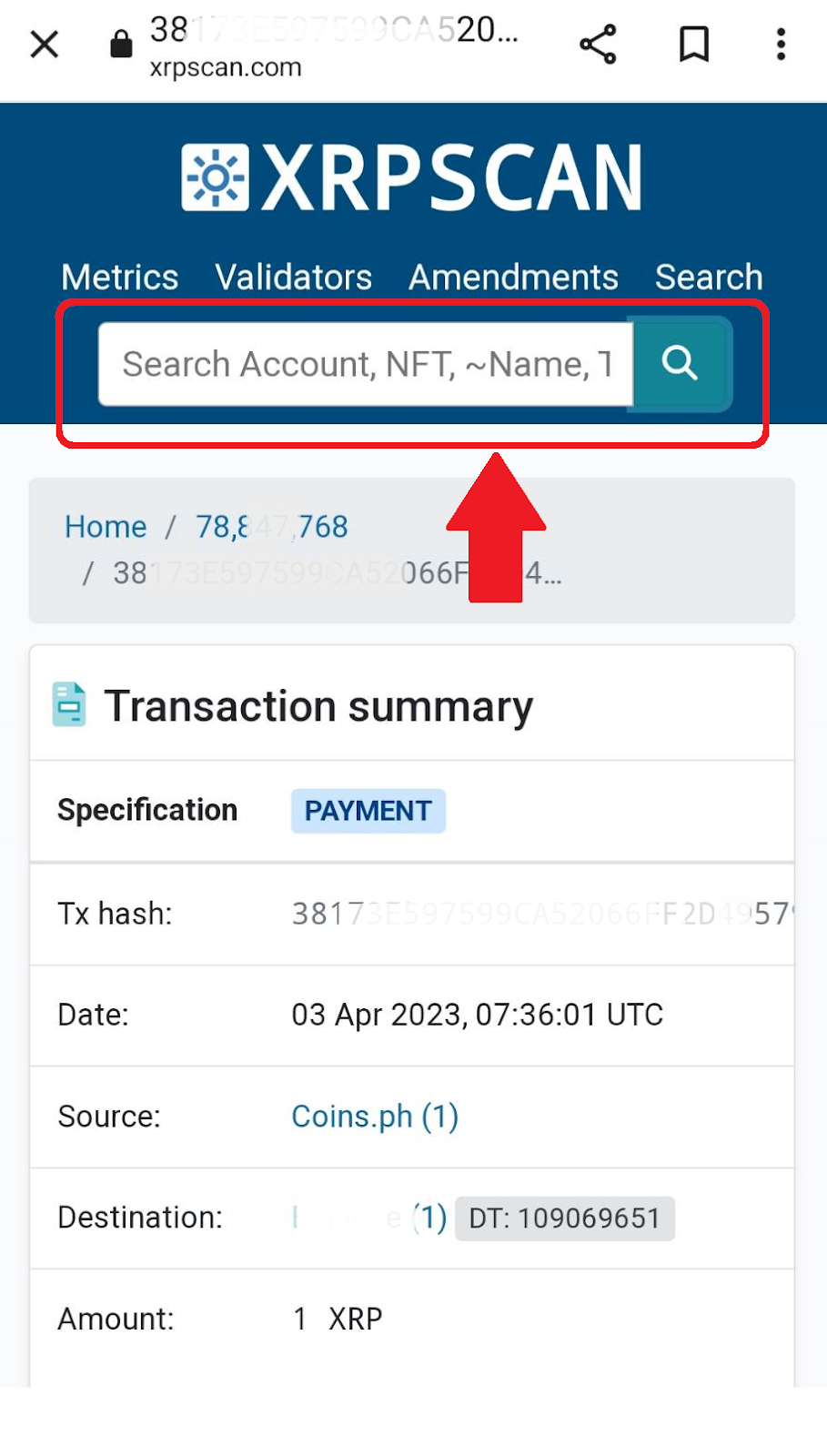This screenshot has height=1456, width=827.
Task: Select the PAYMENT specification badge
Action: 368,810
